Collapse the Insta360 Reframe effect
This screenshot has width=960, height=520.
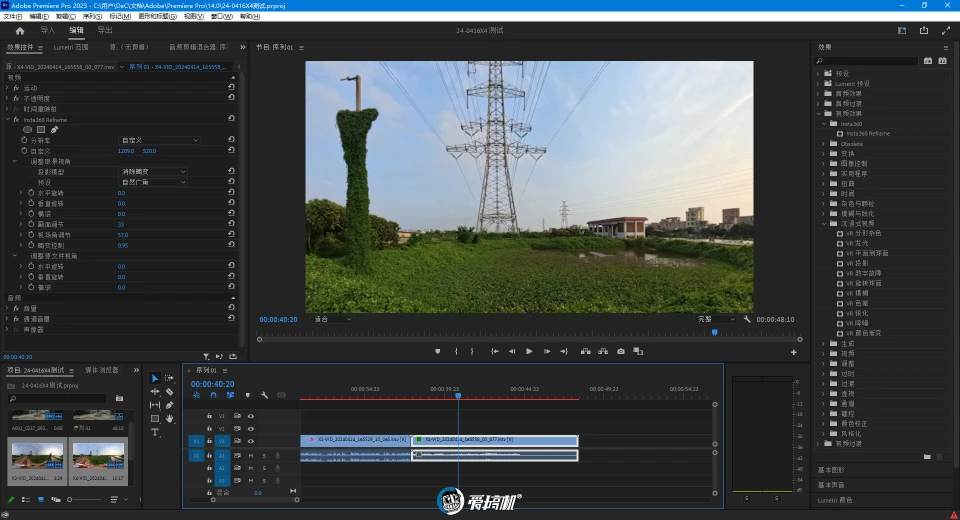8,119
